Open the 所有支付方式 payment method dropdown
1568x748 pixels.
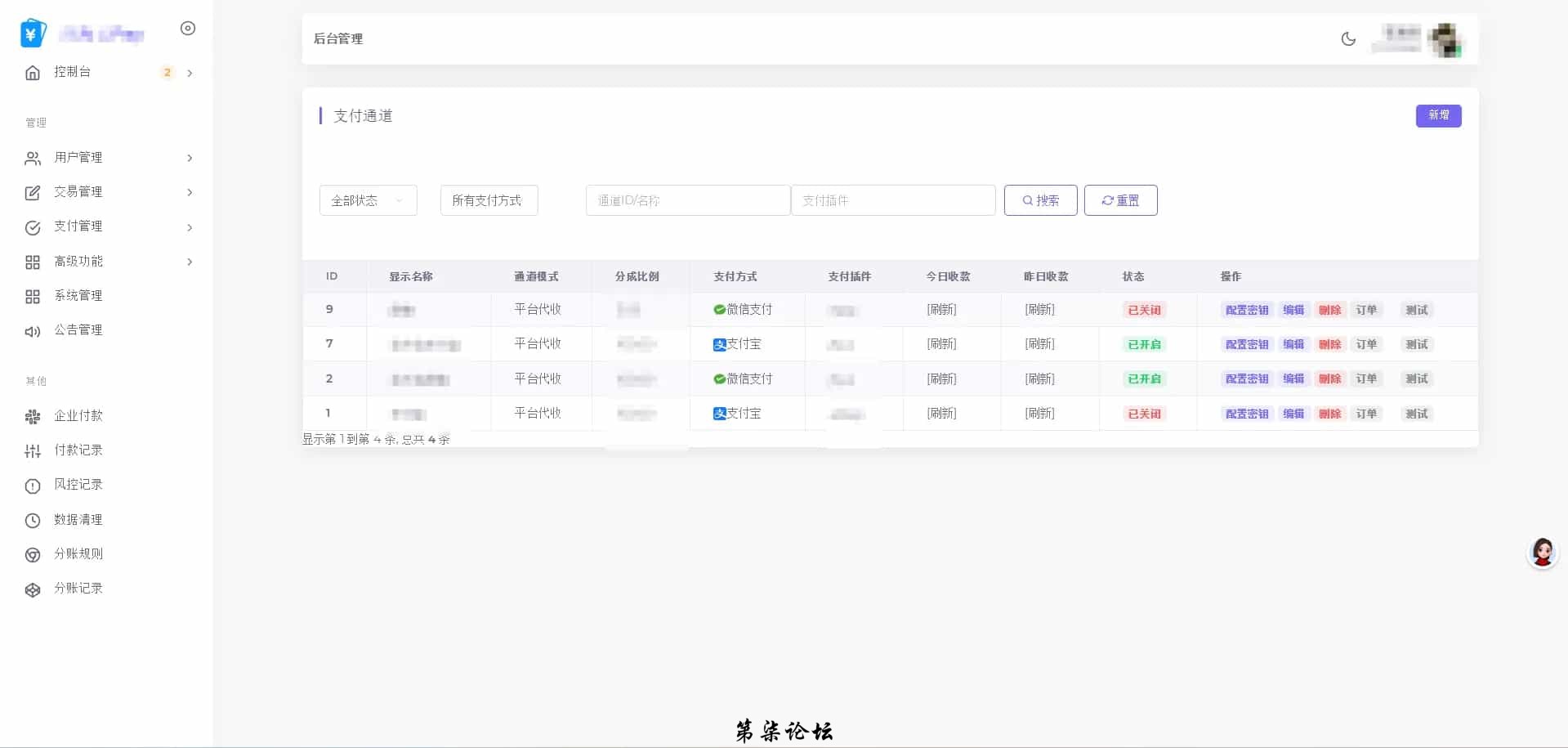[489, 200]
